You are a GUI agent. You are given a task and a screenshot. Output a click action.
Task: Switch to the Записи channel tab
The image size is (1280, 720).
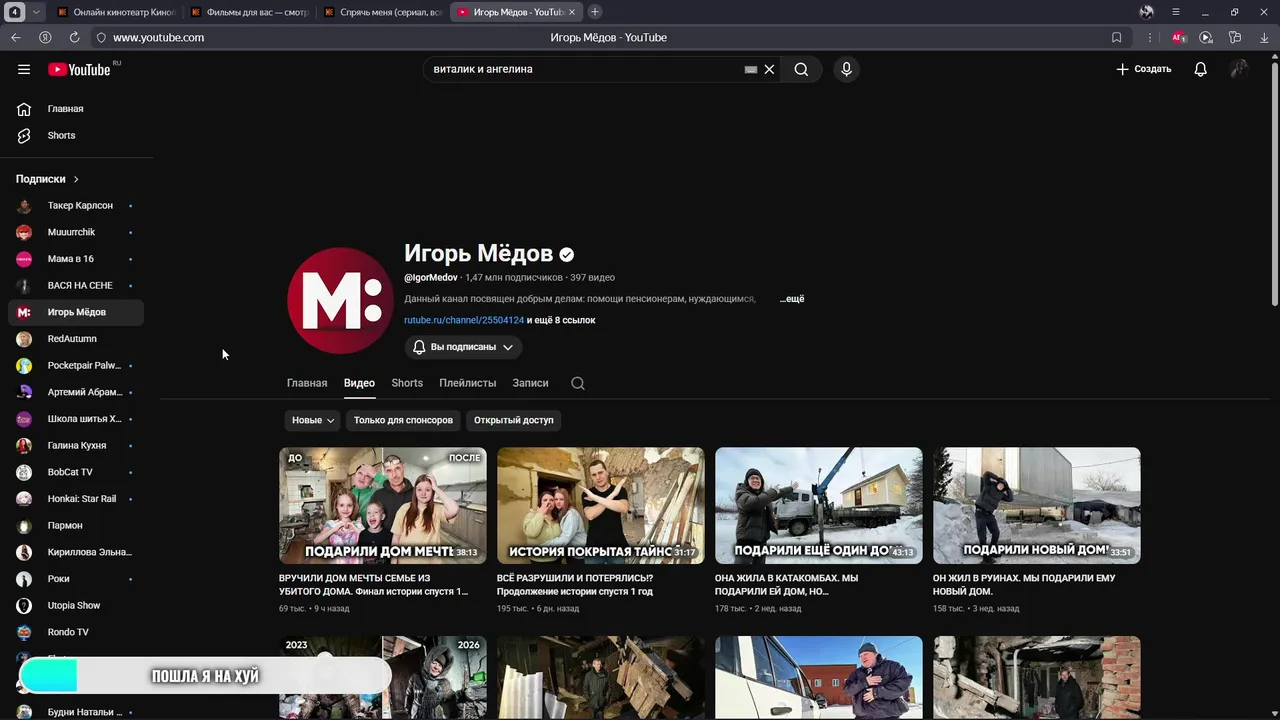(x=530, y=383)
